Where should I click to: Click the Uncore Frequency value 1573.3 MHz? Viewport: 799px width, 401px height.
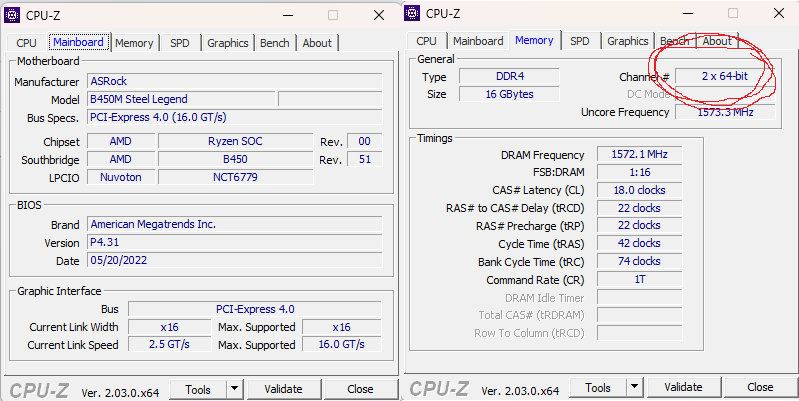(x=725, y=112)
